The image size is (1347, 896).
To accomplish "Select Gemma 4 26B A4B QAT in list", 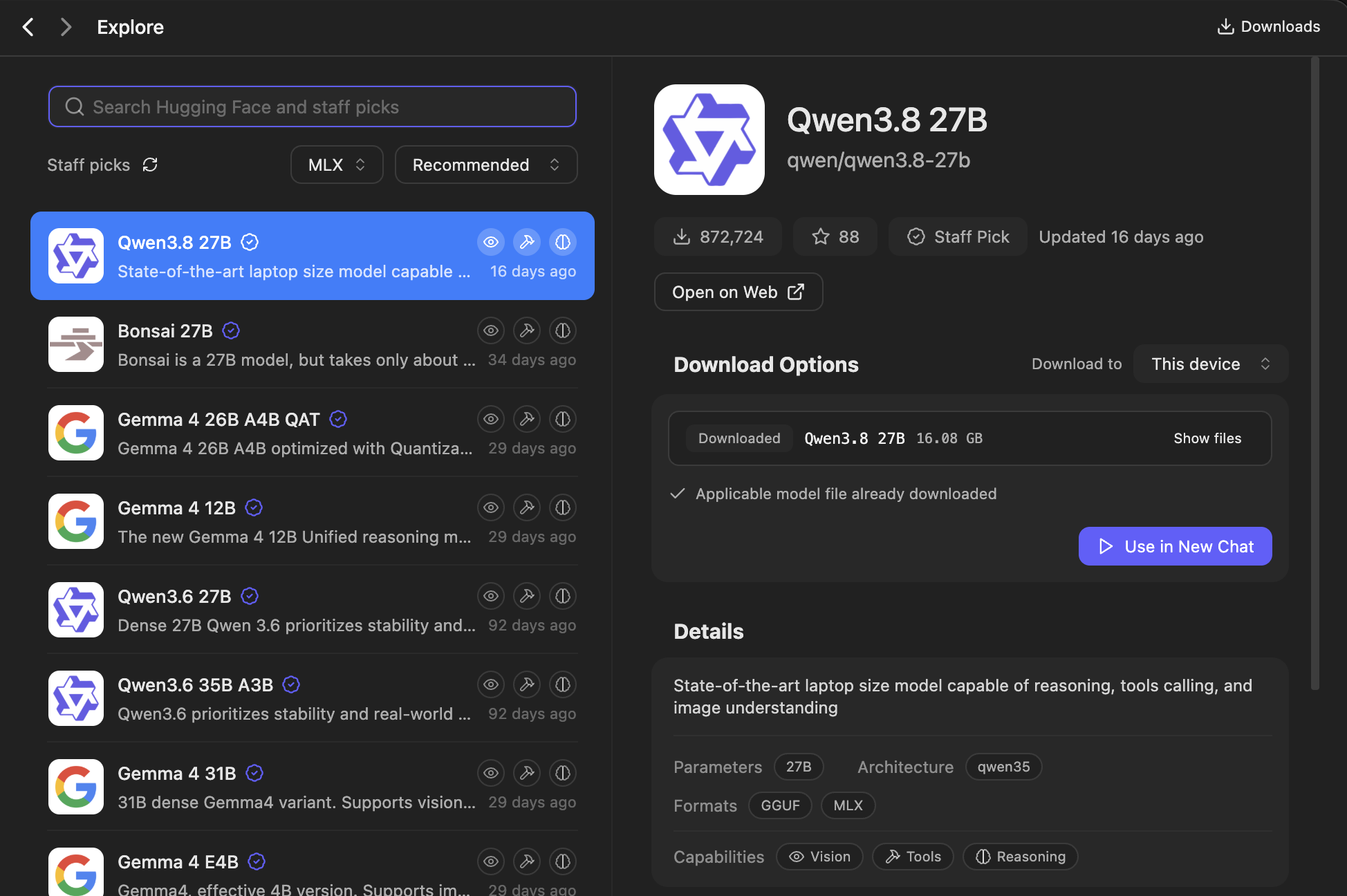I will [x=313, y=433].
